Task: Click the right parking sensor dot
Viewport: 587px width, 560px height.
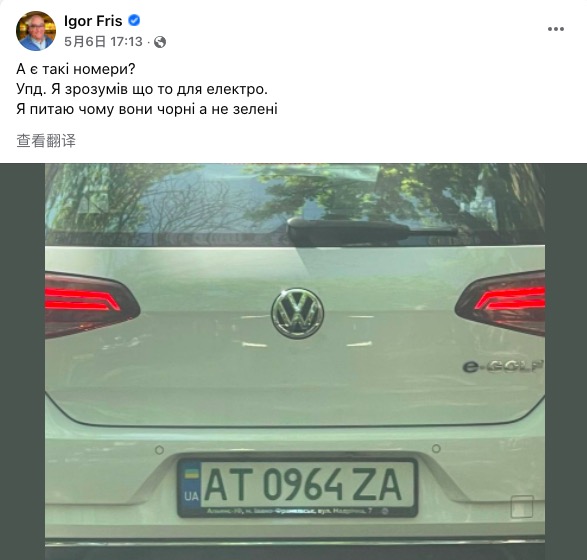Action: coord(436,448)
